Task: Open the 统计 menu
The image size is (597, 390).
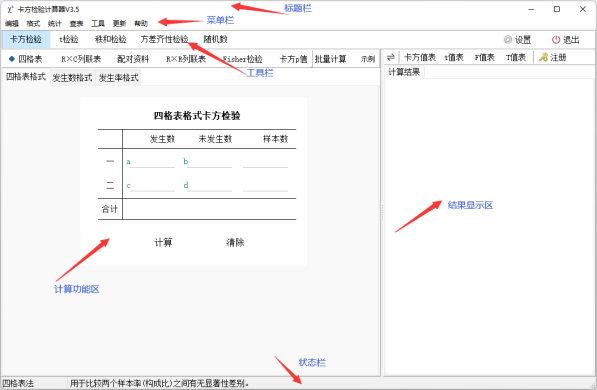Action: tap(54, 24)
